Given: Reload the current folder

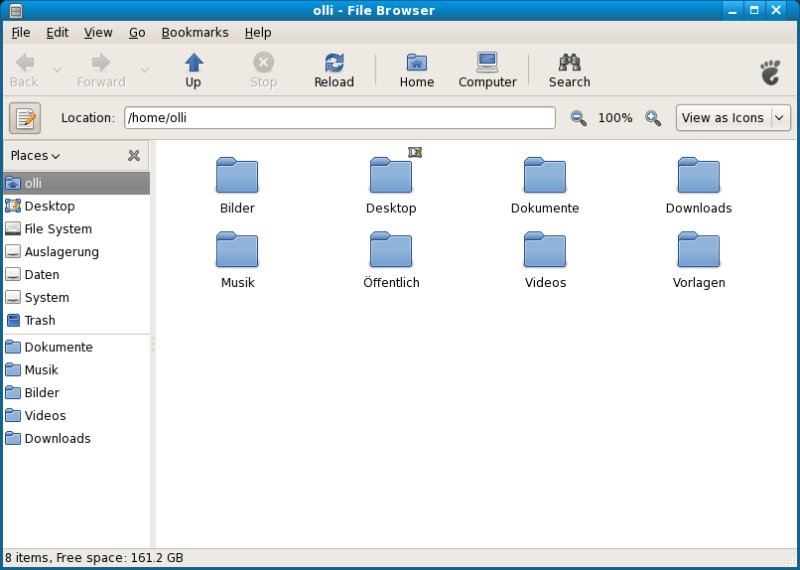Looking at the screenshot, I should [334, 70].
